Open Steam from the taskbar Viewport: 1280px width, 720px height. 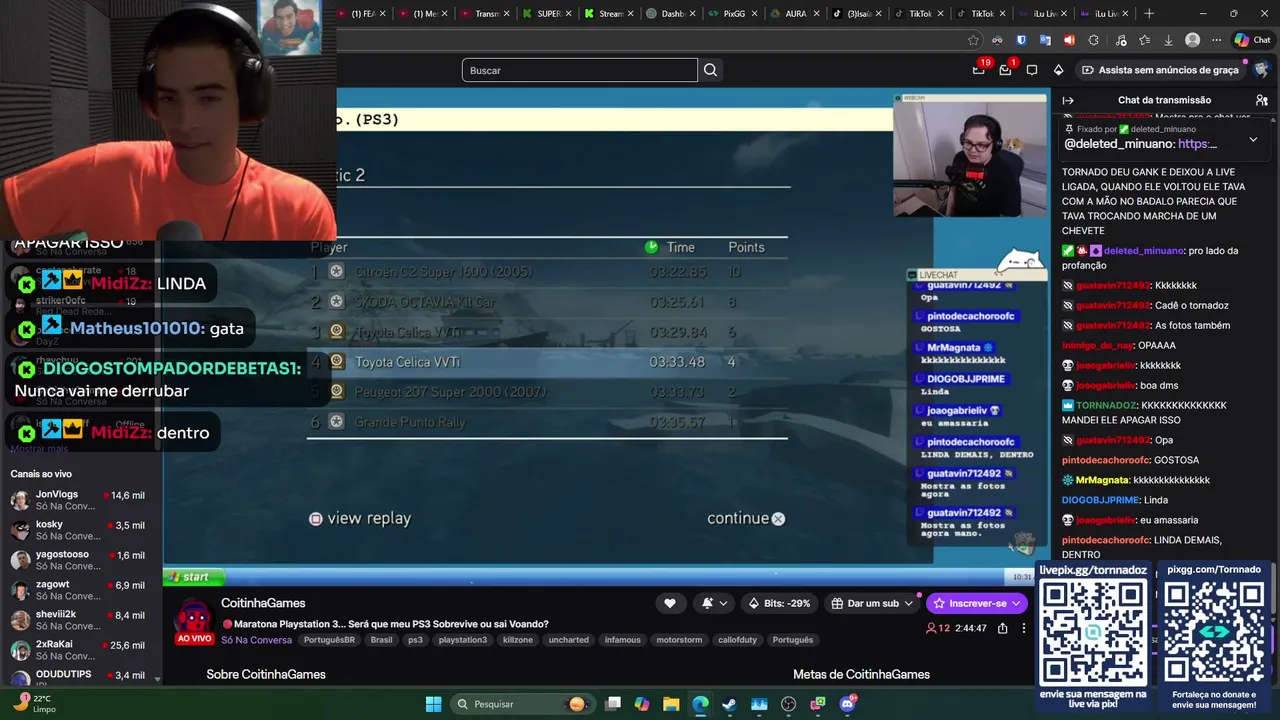729,704
